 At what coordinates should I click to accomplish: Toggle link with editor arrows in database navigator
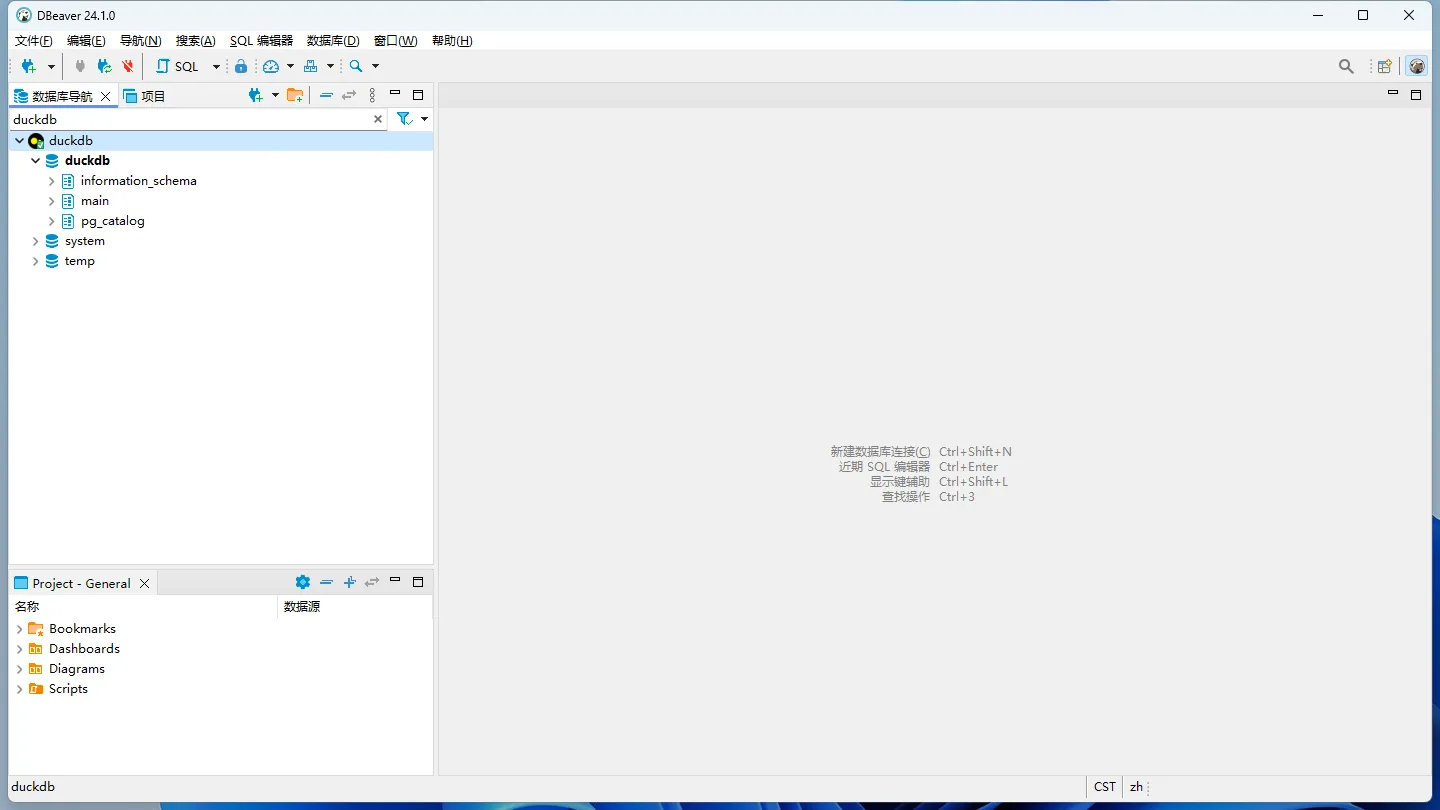349,95
